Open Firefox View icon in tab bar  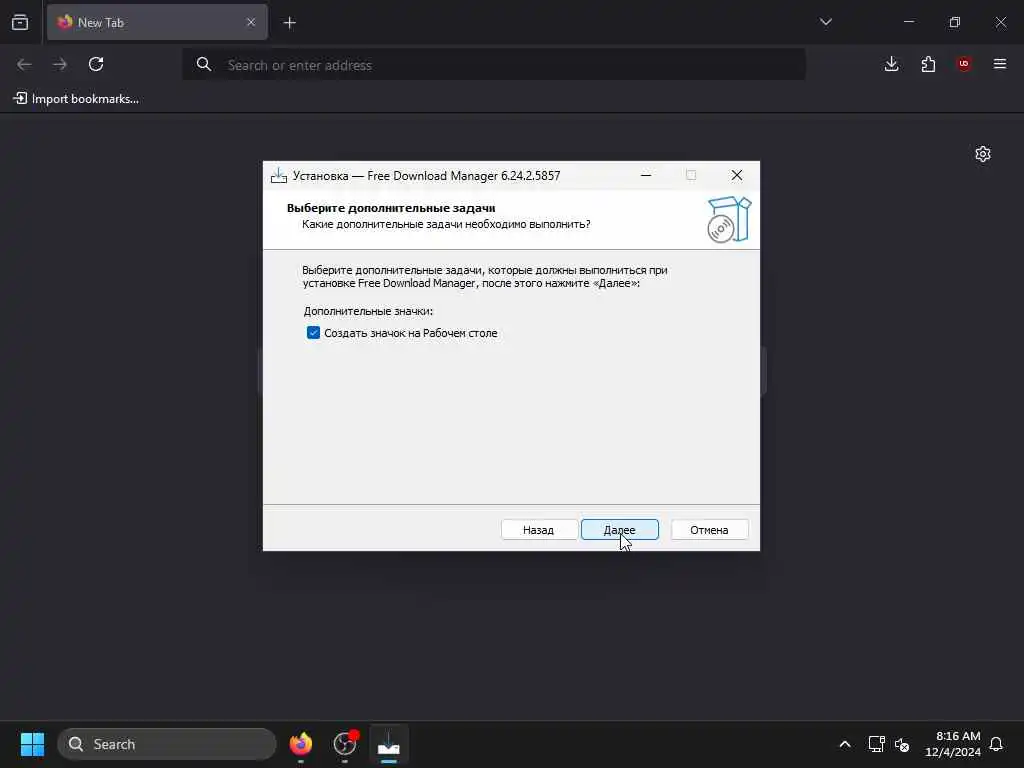pos(20,22)
